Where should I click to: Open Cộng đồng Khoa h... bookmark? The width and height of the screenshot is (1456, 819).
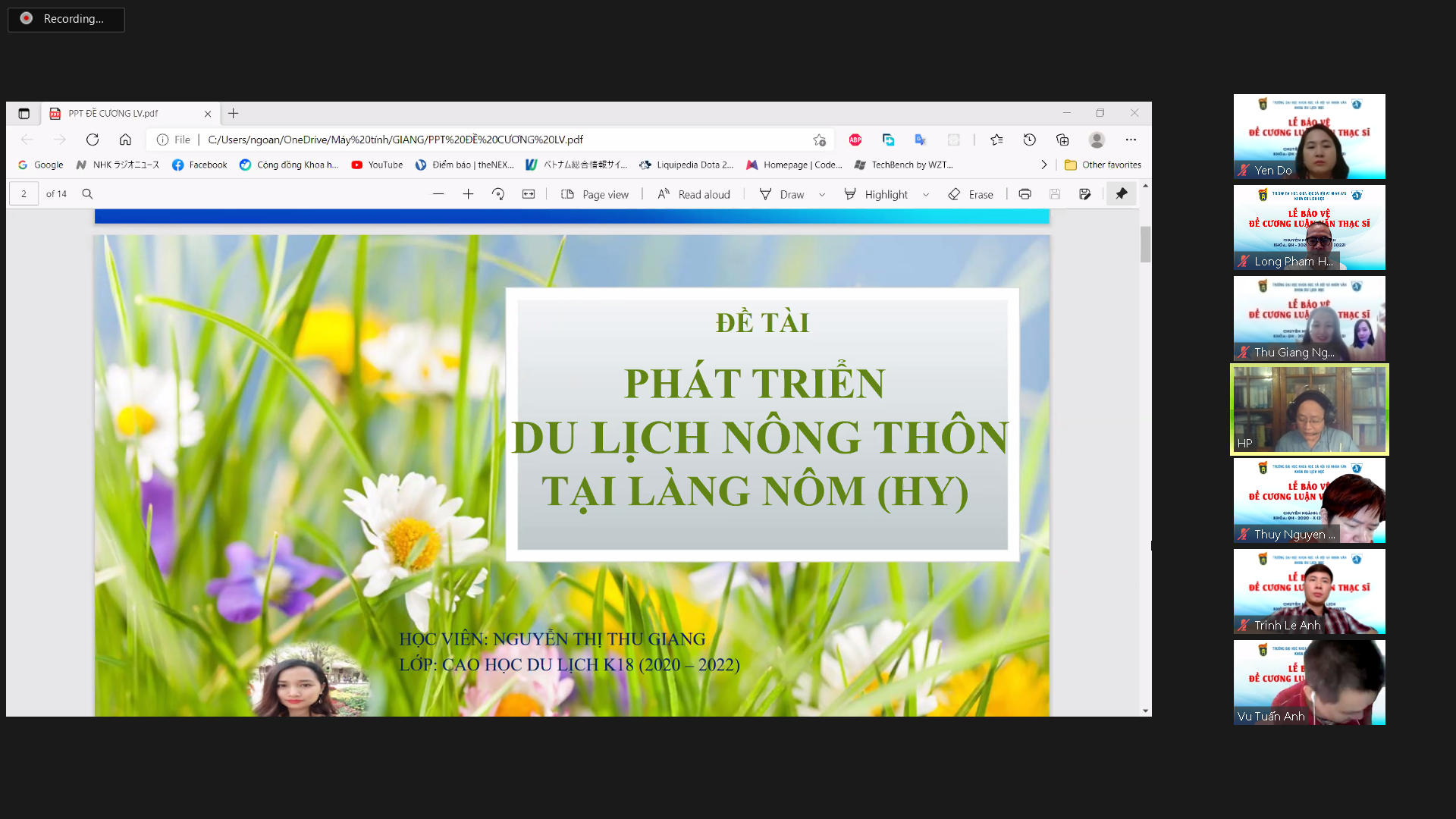click(289, 165)
